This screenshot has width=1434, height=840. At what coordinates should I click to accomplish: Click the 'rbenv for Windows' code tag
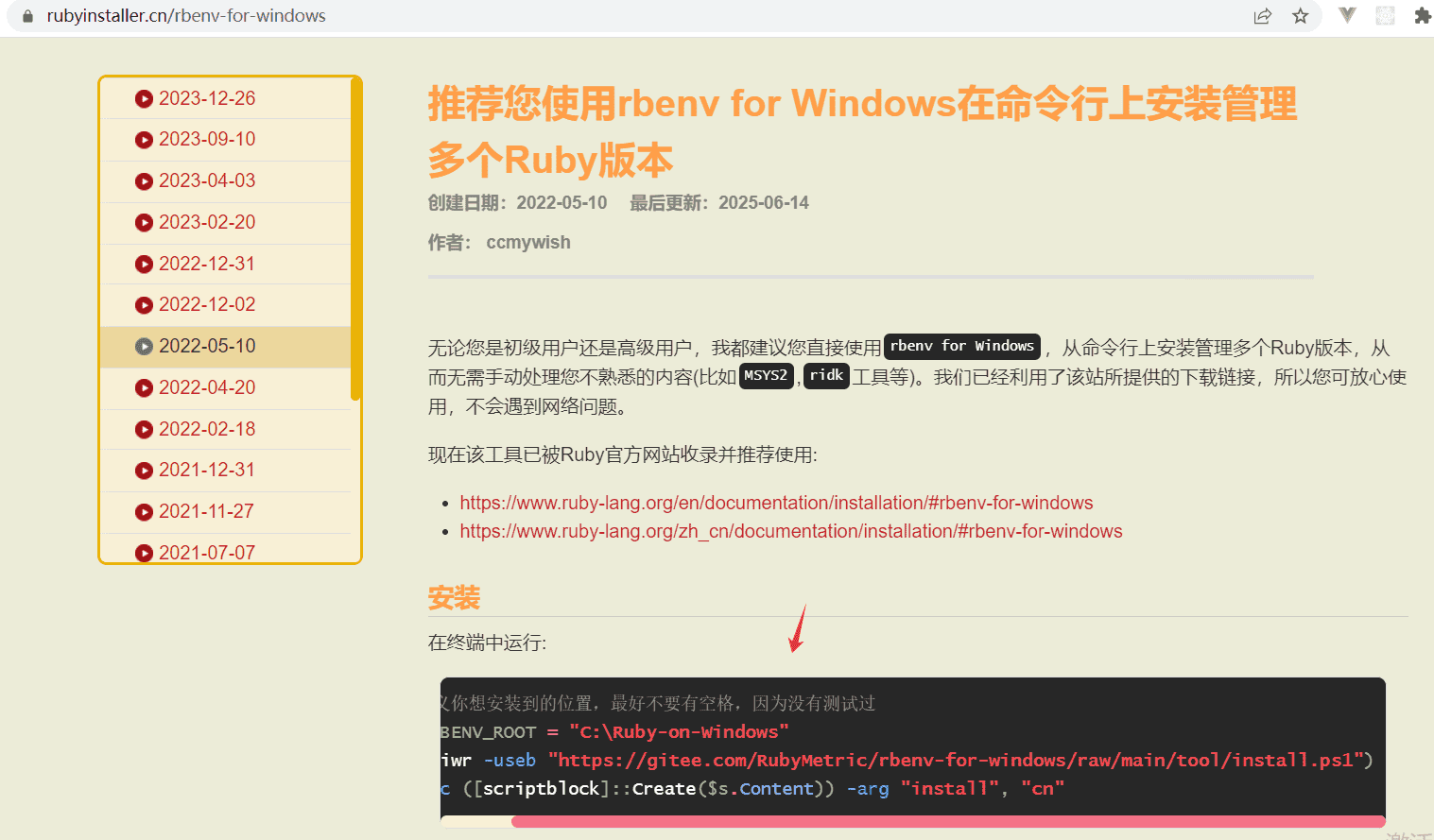point(962,347)
